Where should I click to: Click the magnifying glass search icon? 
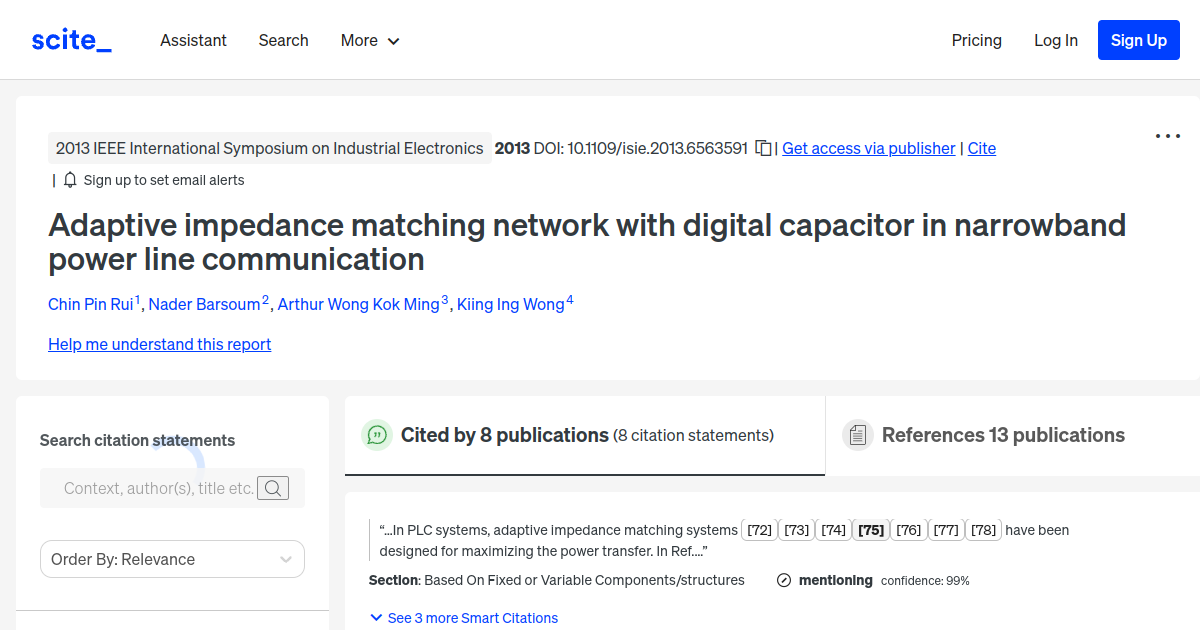273,488
